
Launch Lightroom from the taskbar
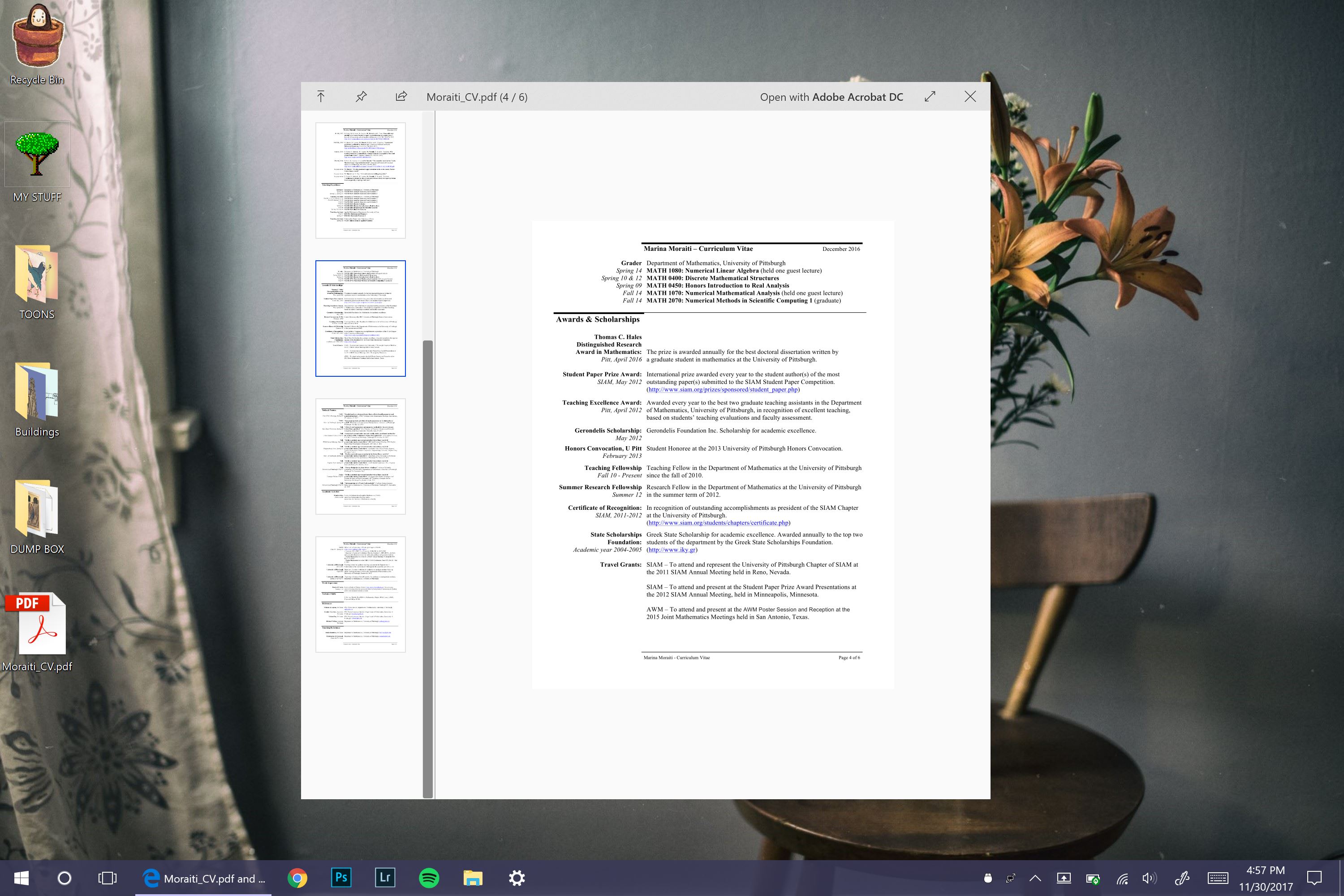(x=384, y=878)
